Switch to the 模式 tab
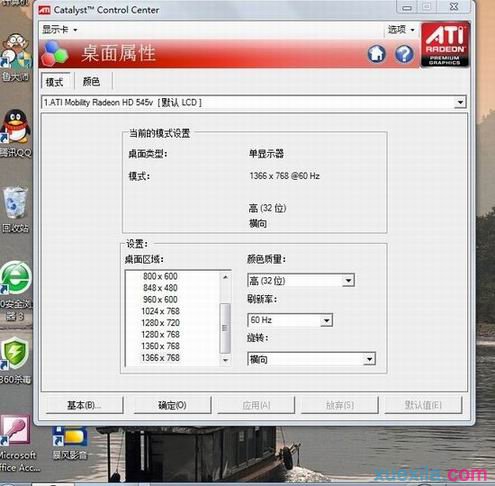 (x=55, y=82)
